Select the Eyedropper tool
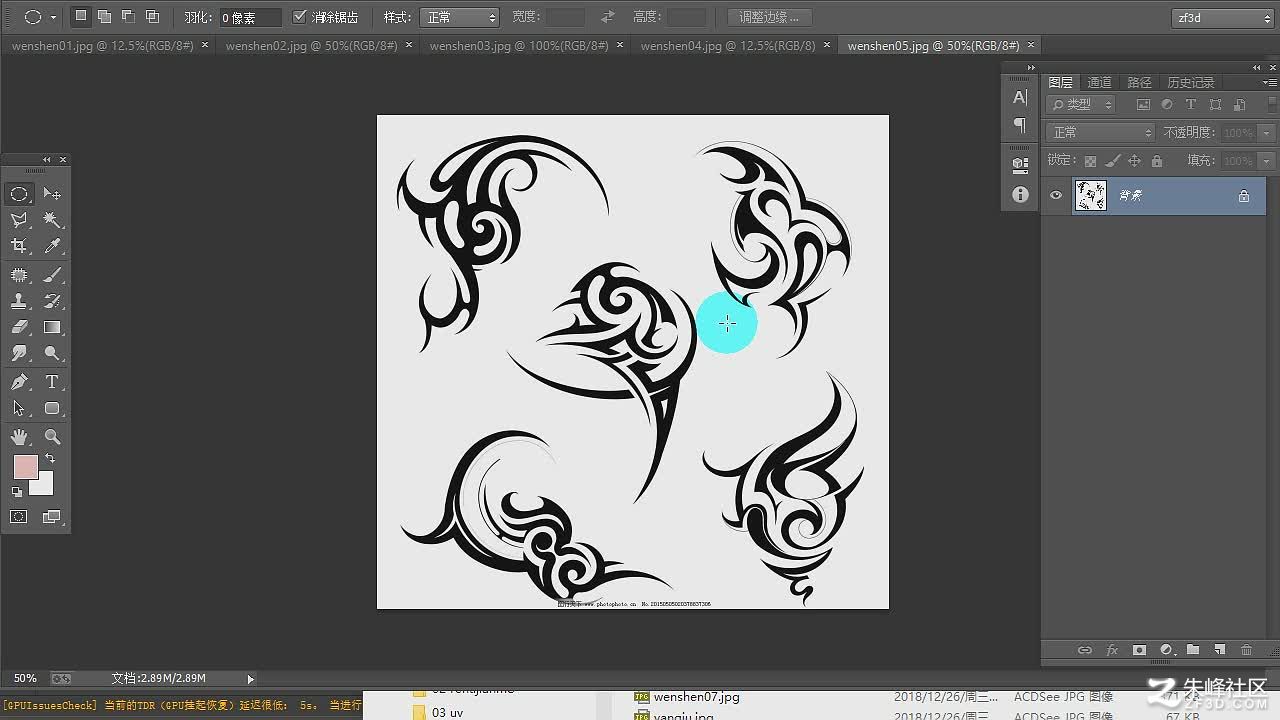1280x720 pixels. point(52,246)
